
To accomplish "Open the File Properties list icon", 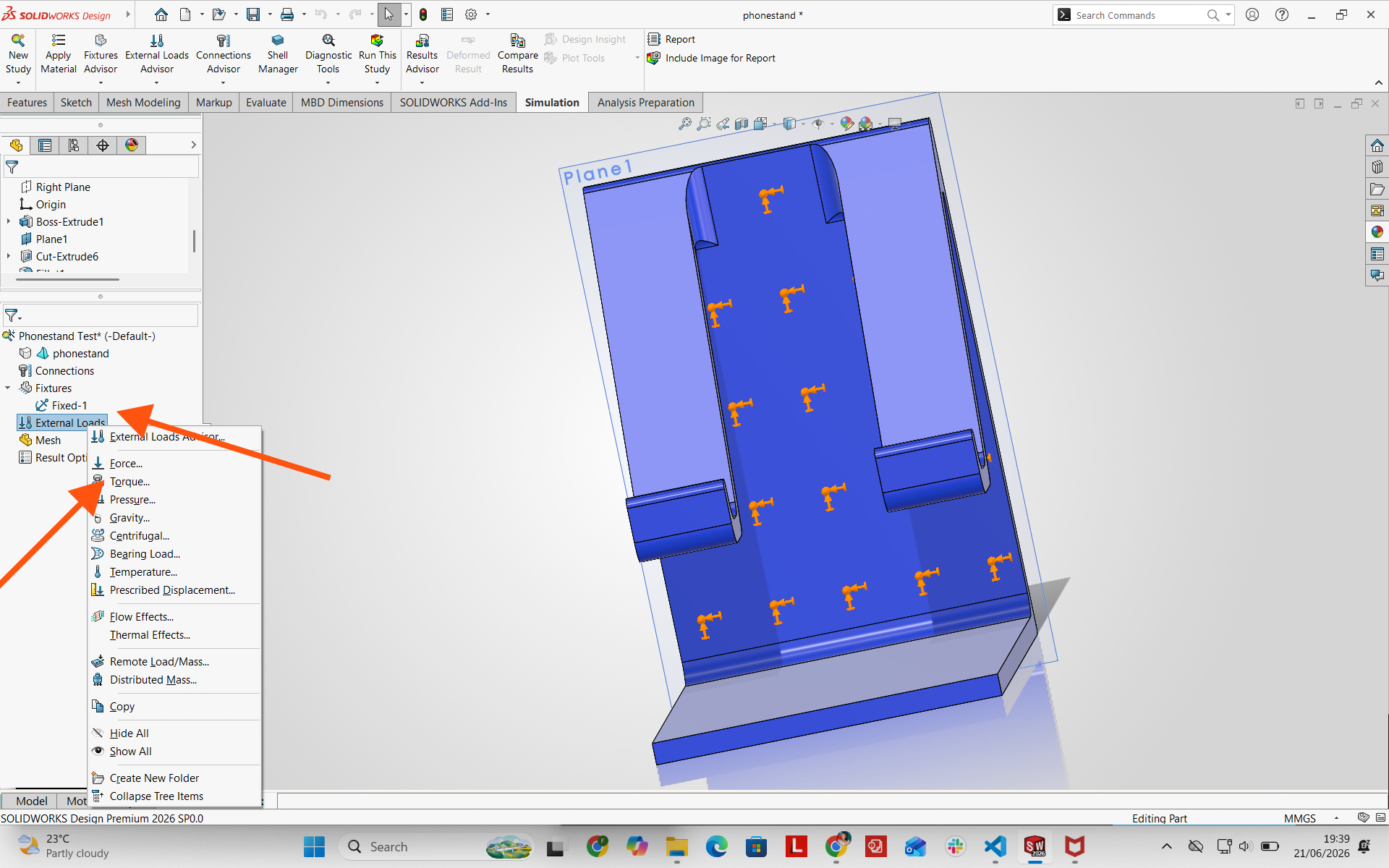I will point(447,14).
